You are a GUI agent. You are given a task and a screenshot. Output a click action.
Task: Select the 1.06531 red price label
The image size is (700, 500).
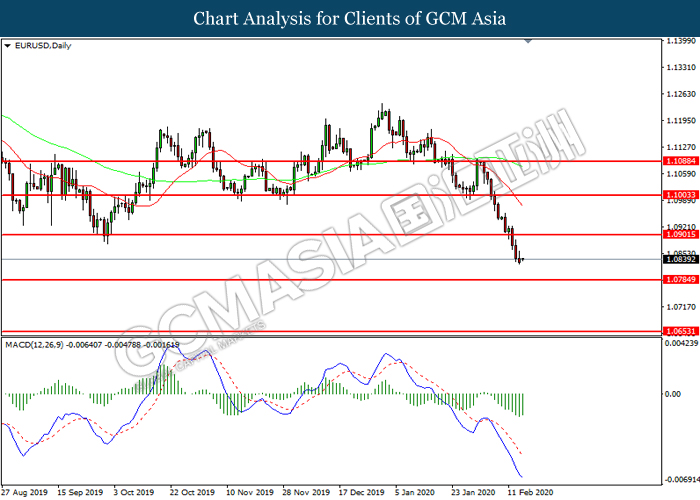point(680,331)
